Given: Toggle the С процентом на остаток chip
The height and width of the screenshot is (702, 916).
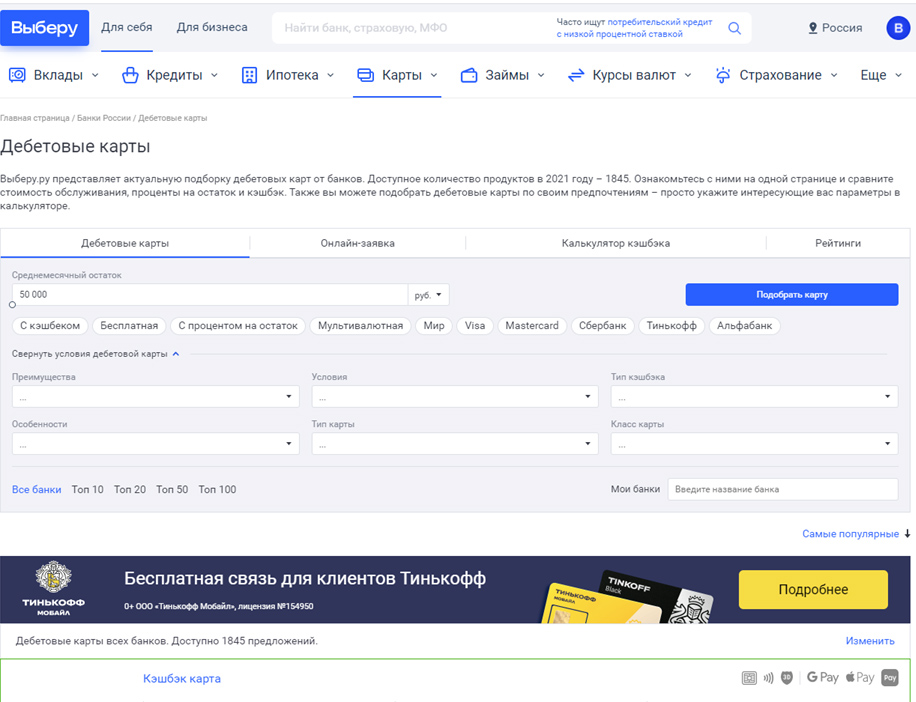Looking at the screenshot, I should 238,326.
